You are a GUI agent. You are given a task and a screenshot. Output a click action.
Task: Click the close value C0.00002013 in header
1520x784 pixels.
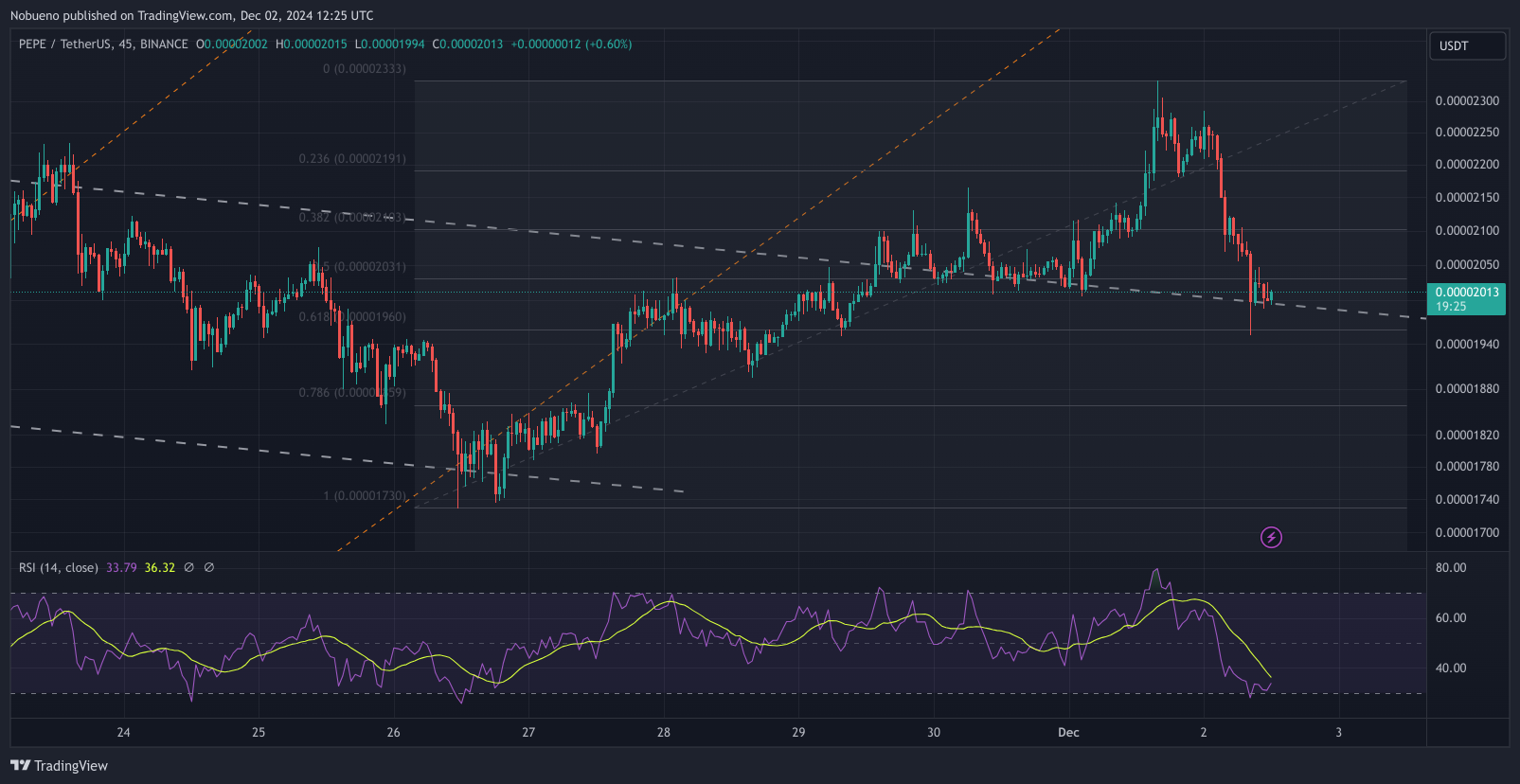click(x=468, y=44)
